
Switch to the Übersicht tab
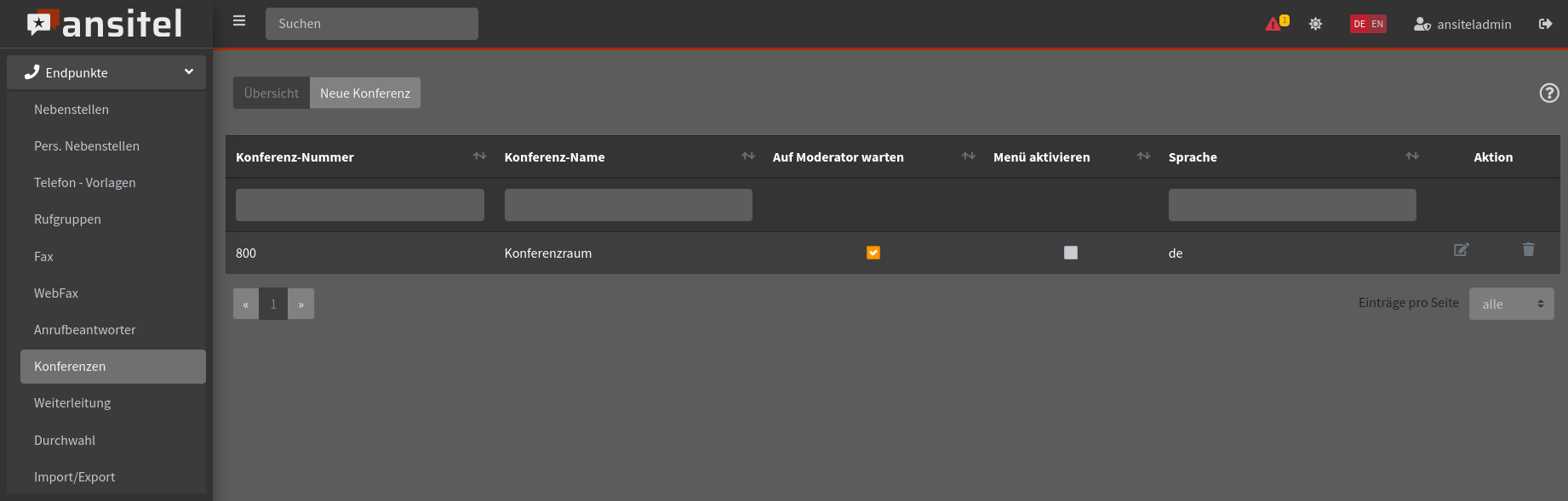(x=272, y=93)
